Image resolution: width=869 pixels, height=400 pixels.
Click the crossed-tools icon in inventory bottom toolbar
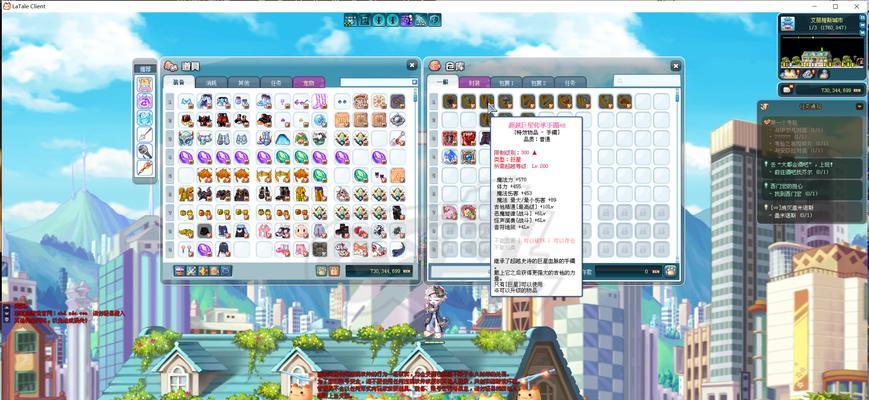point(191,271)
